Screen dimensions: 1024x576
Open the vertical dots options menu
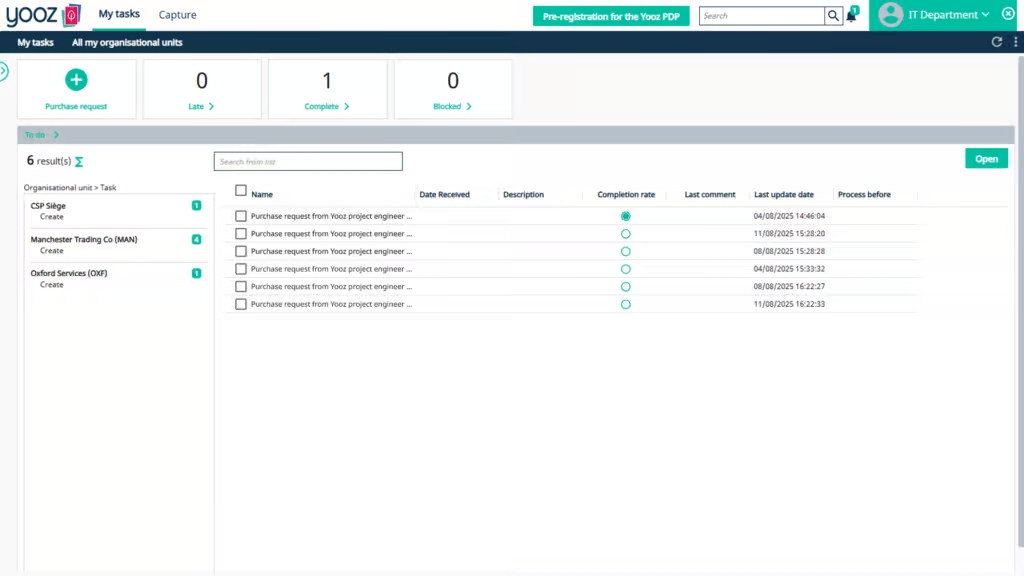click(1016, 42)
